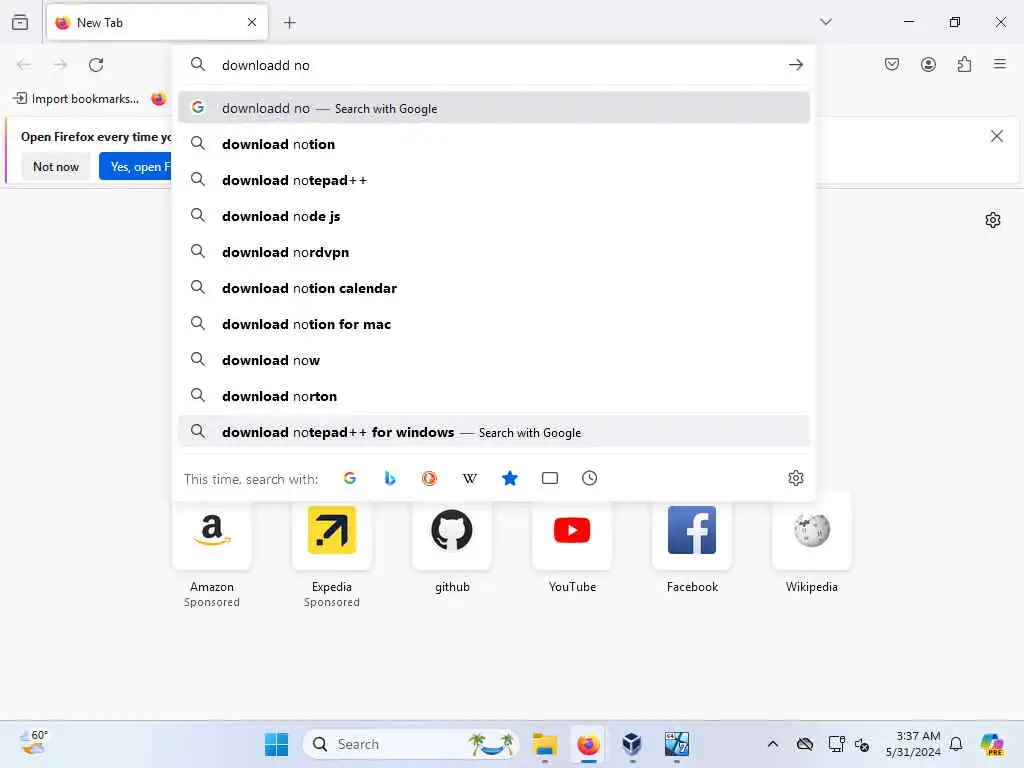The width and height of the screenshot is (1024, 768).
Task: Open Copilot preview icon in taskbar
Action: (x=992, y=744)
